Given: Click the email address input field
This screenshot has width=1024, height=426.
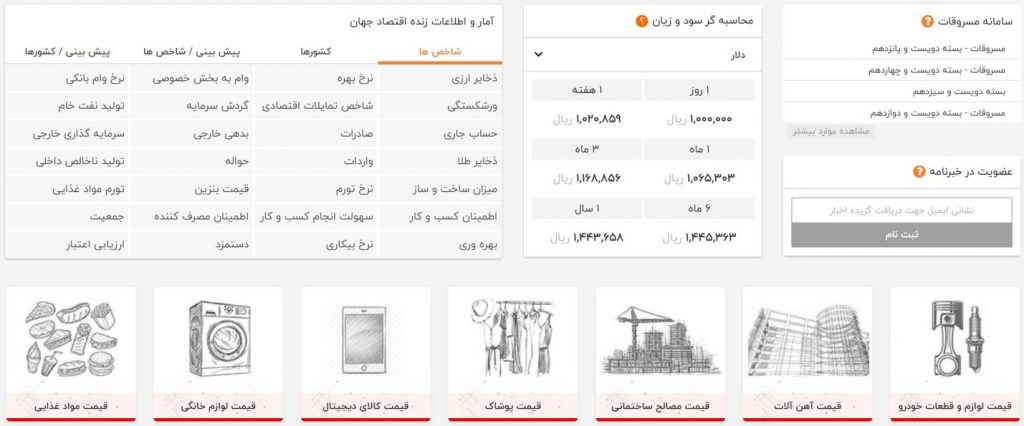Looking at the screenshot, I should [901, 210].
